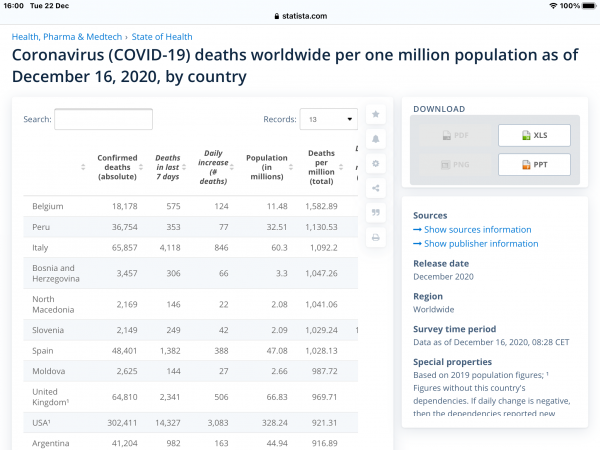Click Italy's deaths in last 7 days 4,118

(170, 248)
